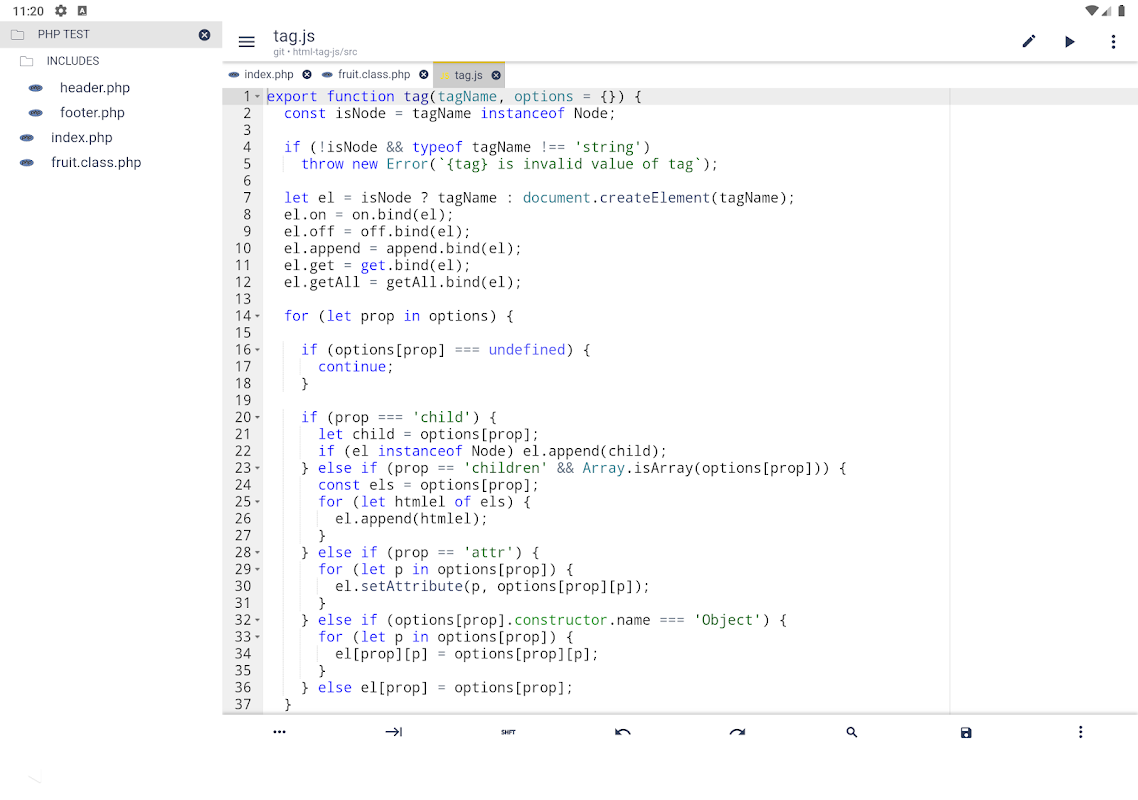Click line number 37 in gutter

pos(243,704)
